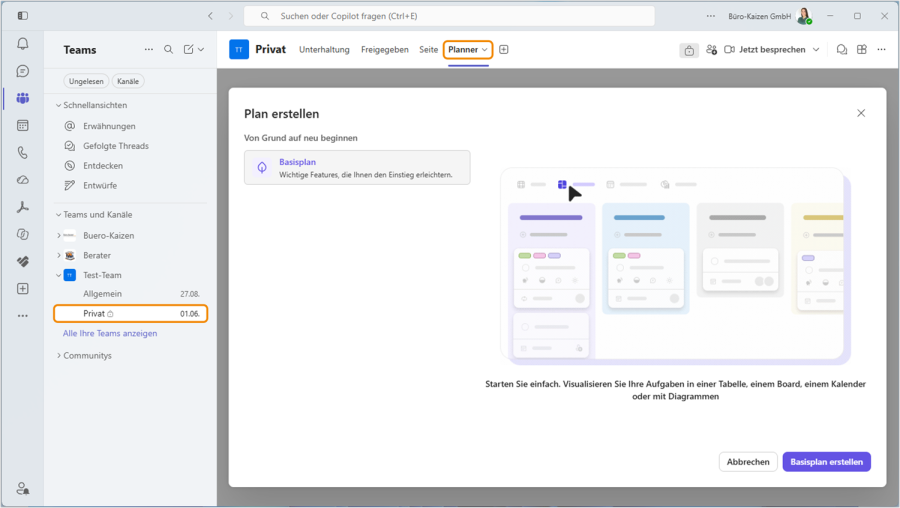Click the private channel lock icon button

coord(689,51)
